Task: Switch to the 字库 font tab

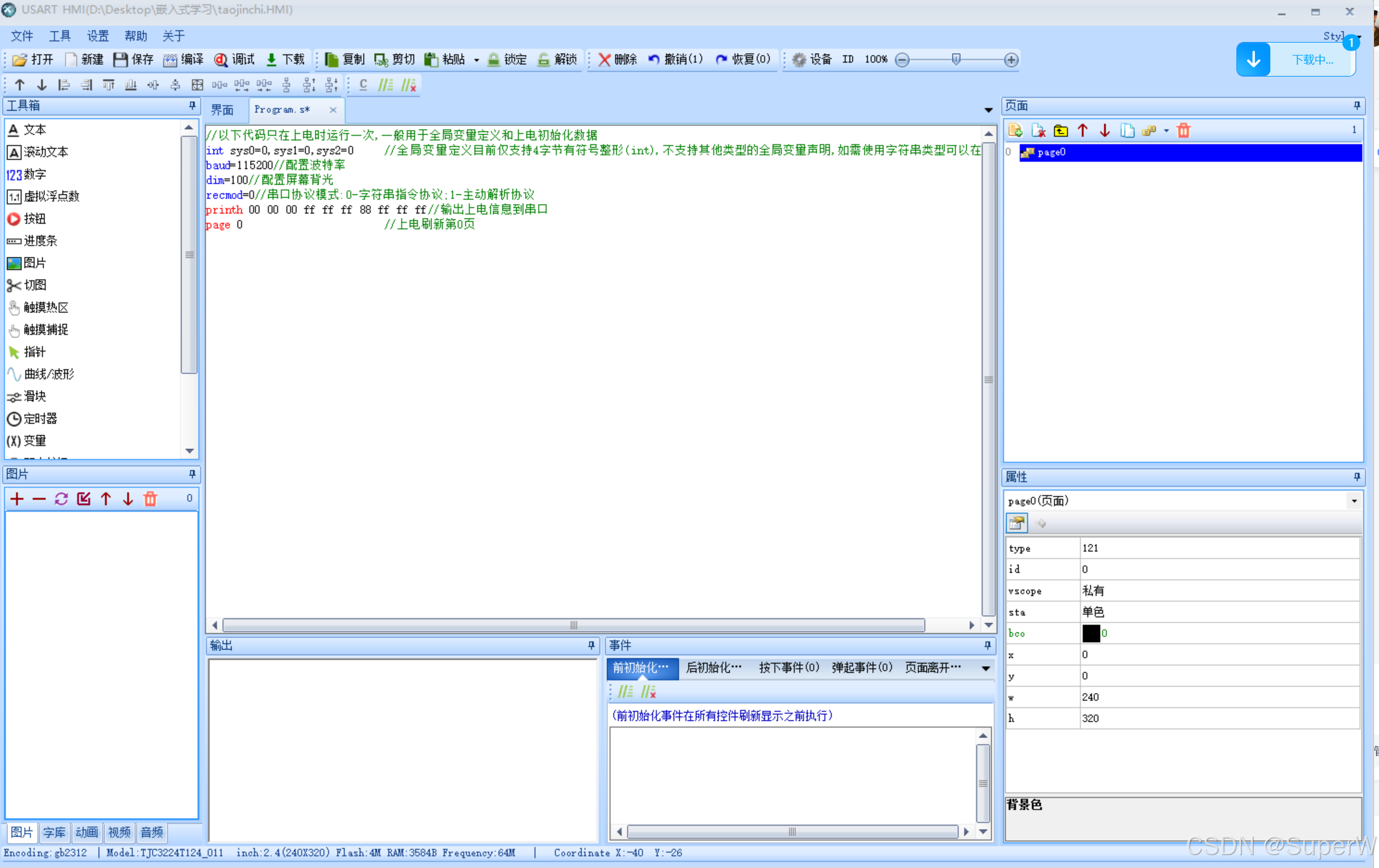Action: click(x=54, y=832)
